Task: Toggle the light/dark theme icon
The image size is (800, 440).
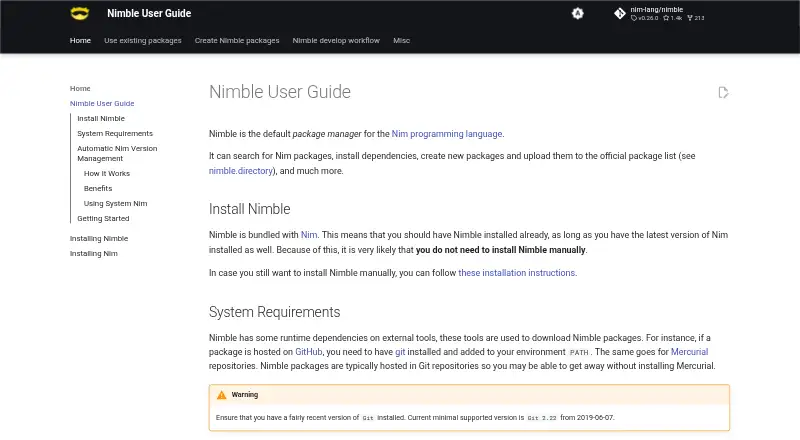Action: 577,13
